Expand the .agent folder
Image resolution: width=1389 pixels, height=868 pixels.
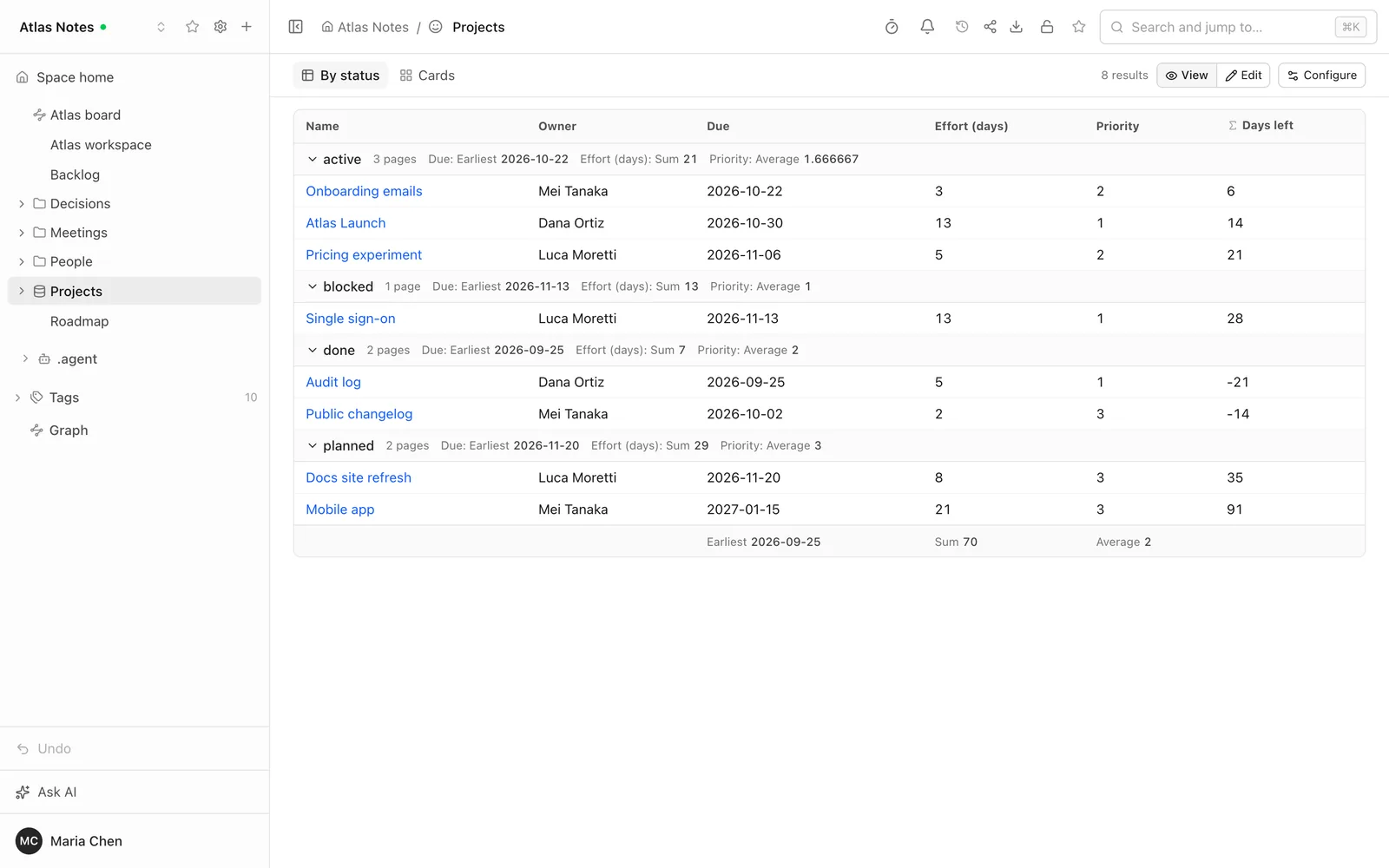[x=25, y=358]
